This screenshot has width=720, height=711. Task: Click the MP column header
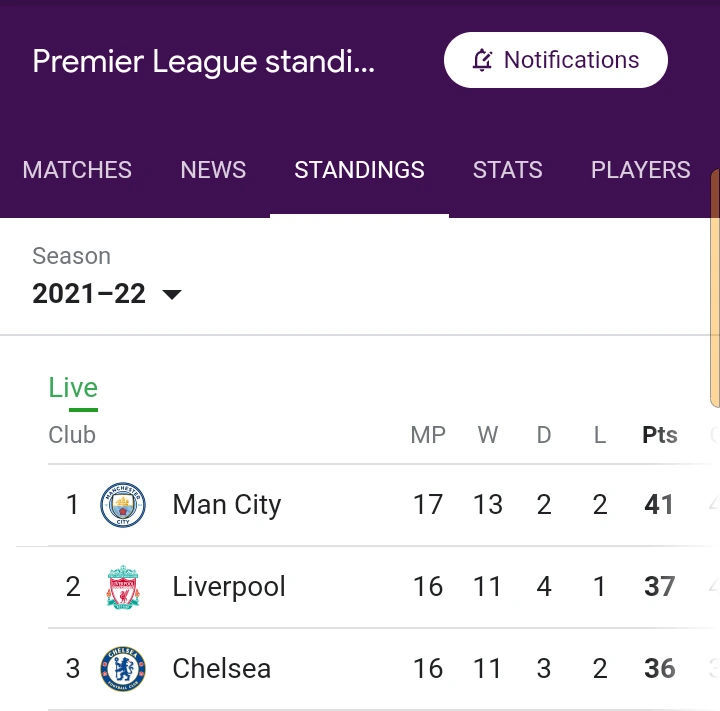(428, 435)
